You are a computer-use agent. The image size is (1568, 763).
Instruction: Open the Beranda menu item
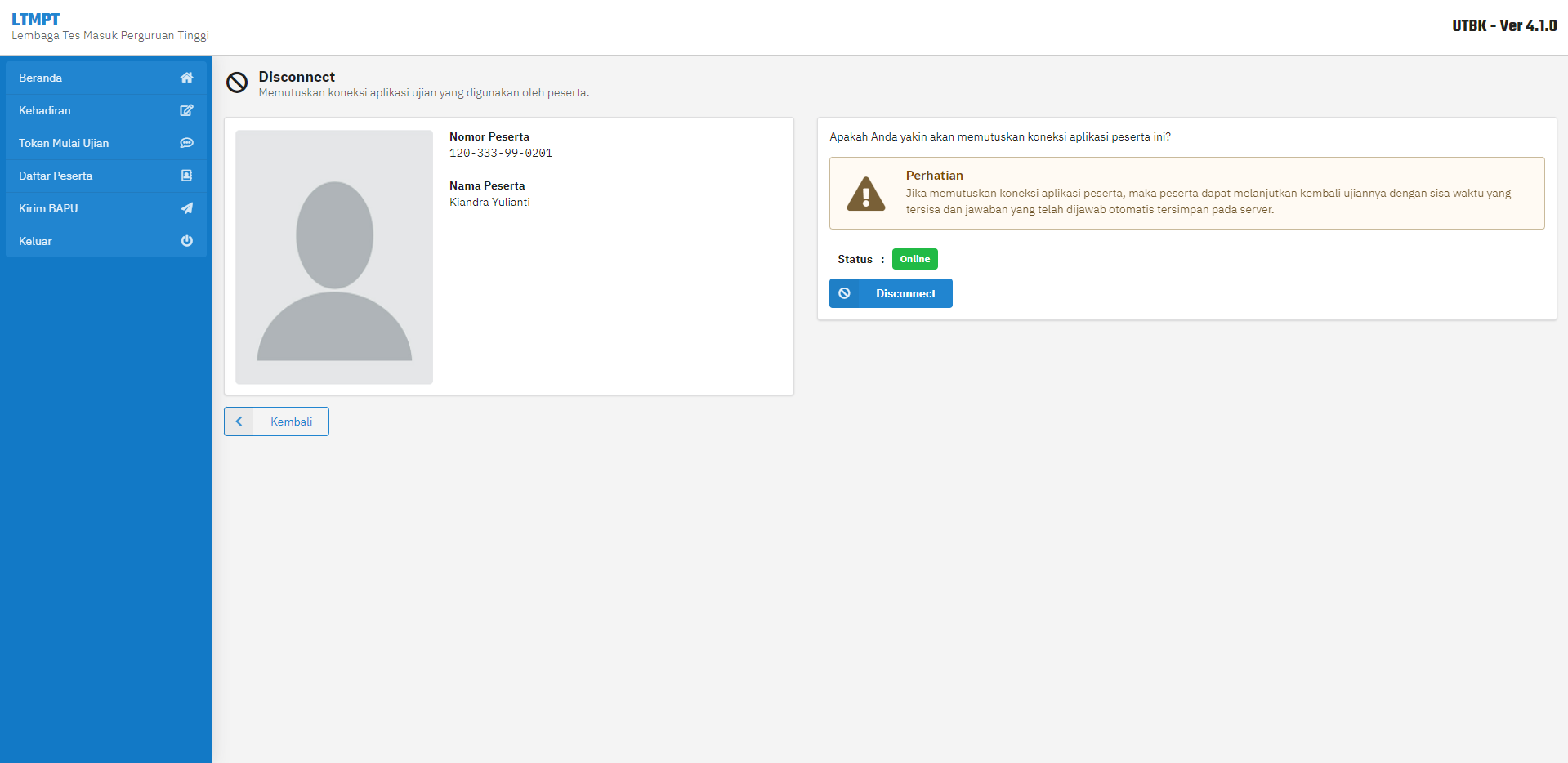(106, 78)
